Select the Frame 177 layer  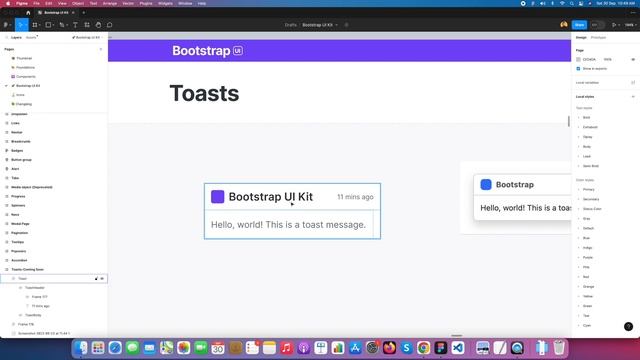click(40, 297)
